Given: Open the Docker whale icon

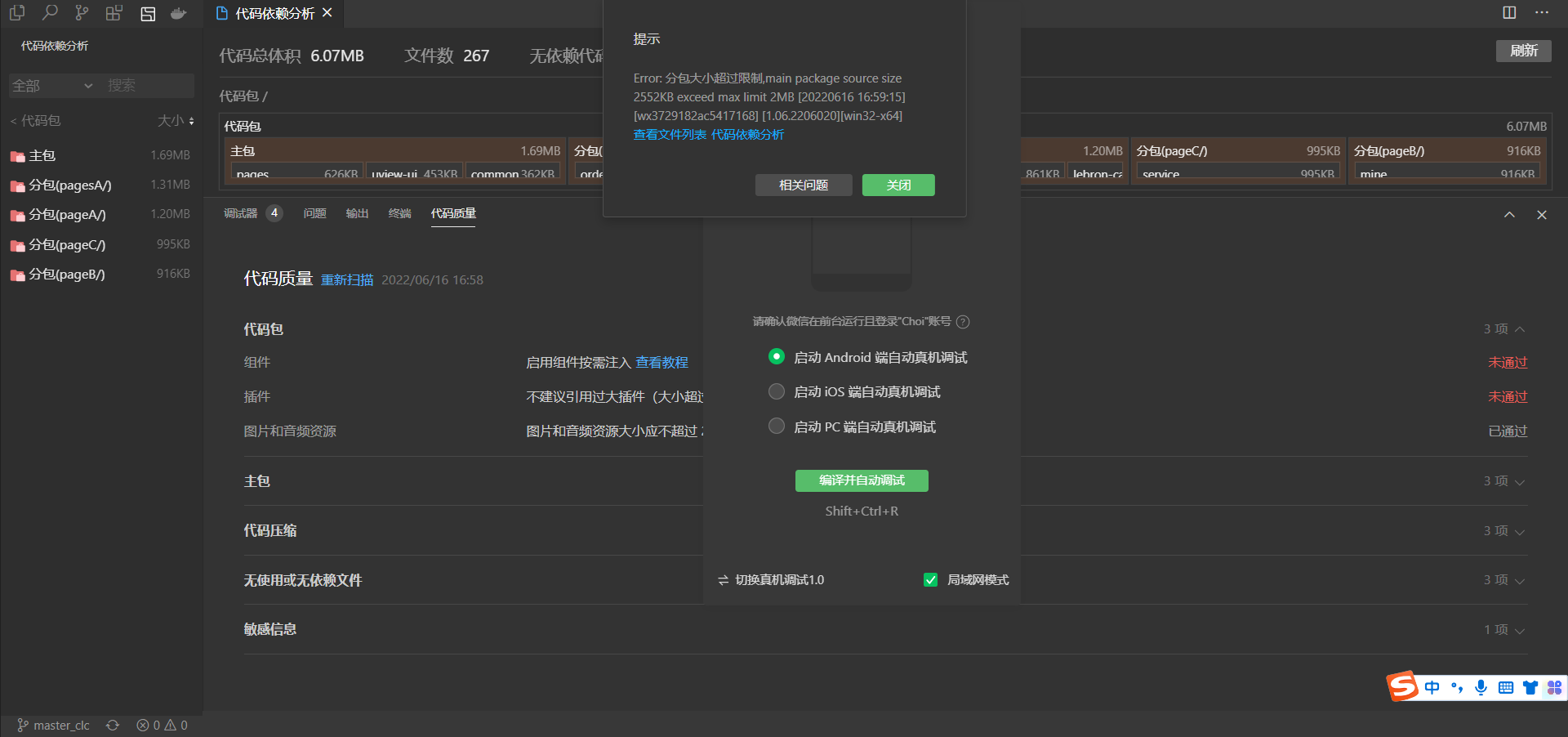Looking at the screenshot, I should 179,13.
